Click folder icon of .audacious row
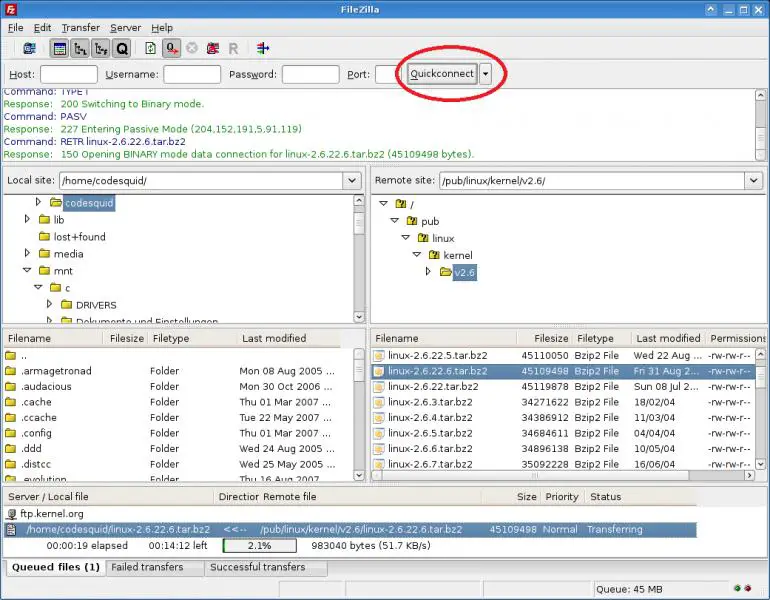Screen dimensions: 770x600 (x=10, y=386)
